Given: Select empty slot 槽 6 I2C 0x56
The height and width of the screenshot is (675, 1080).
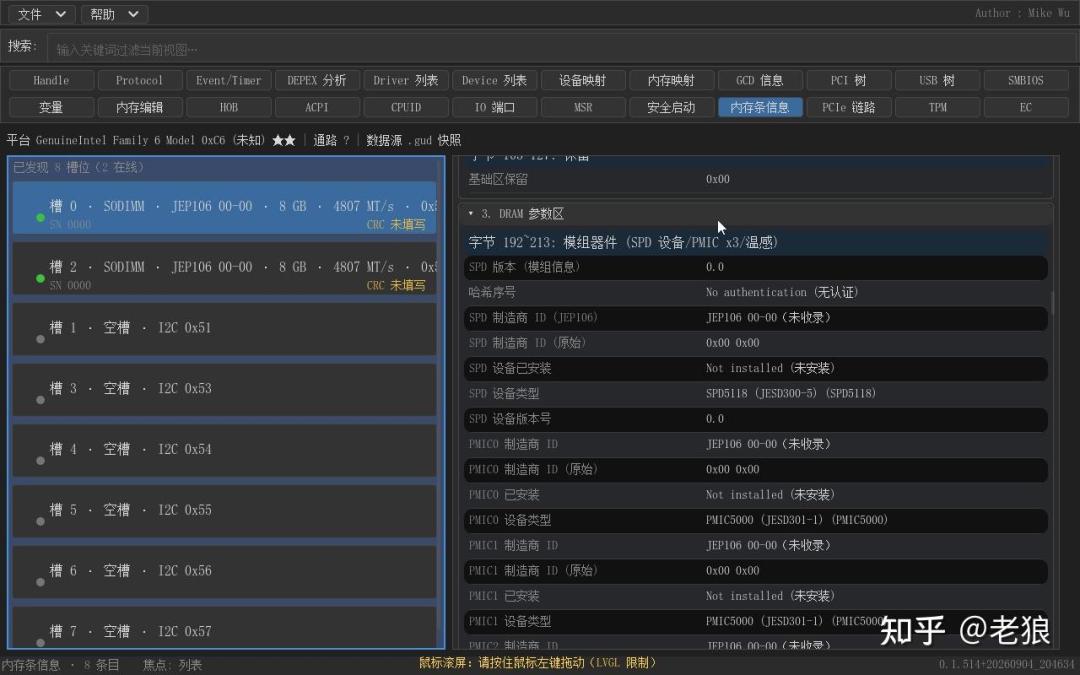Looking at the screenshot, I should coord(225,572).
